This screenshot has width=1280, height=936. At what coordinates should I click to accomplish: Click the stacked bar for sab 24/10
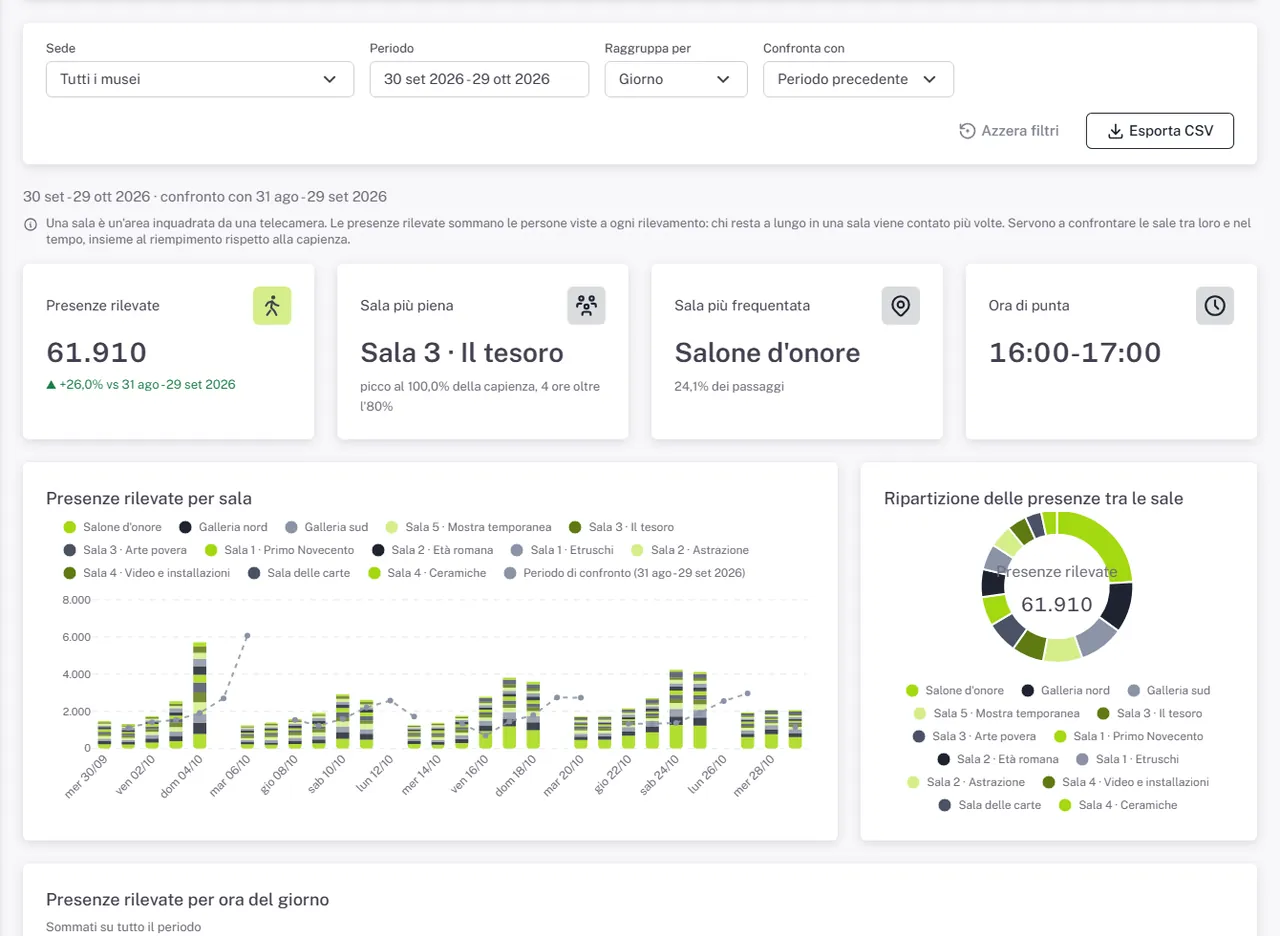pos(676,709)
